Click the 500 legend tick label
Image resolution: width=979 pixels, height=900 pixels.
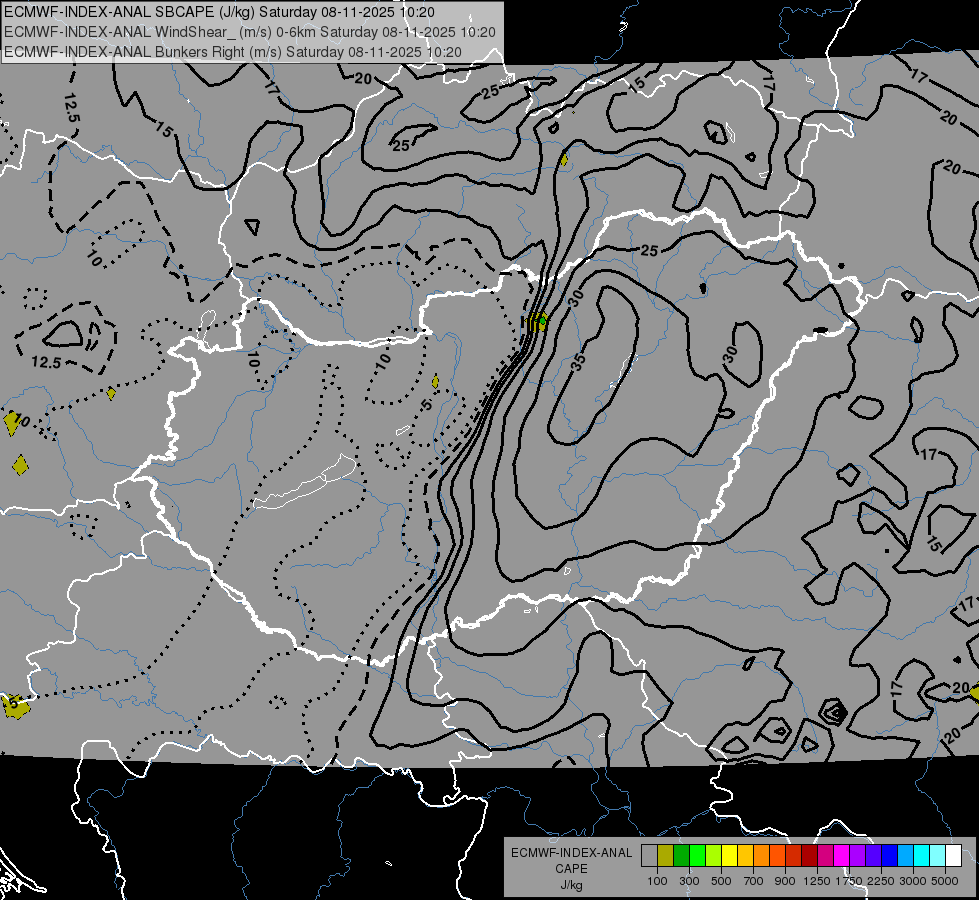pyautogui.click(x=721, y=881)
